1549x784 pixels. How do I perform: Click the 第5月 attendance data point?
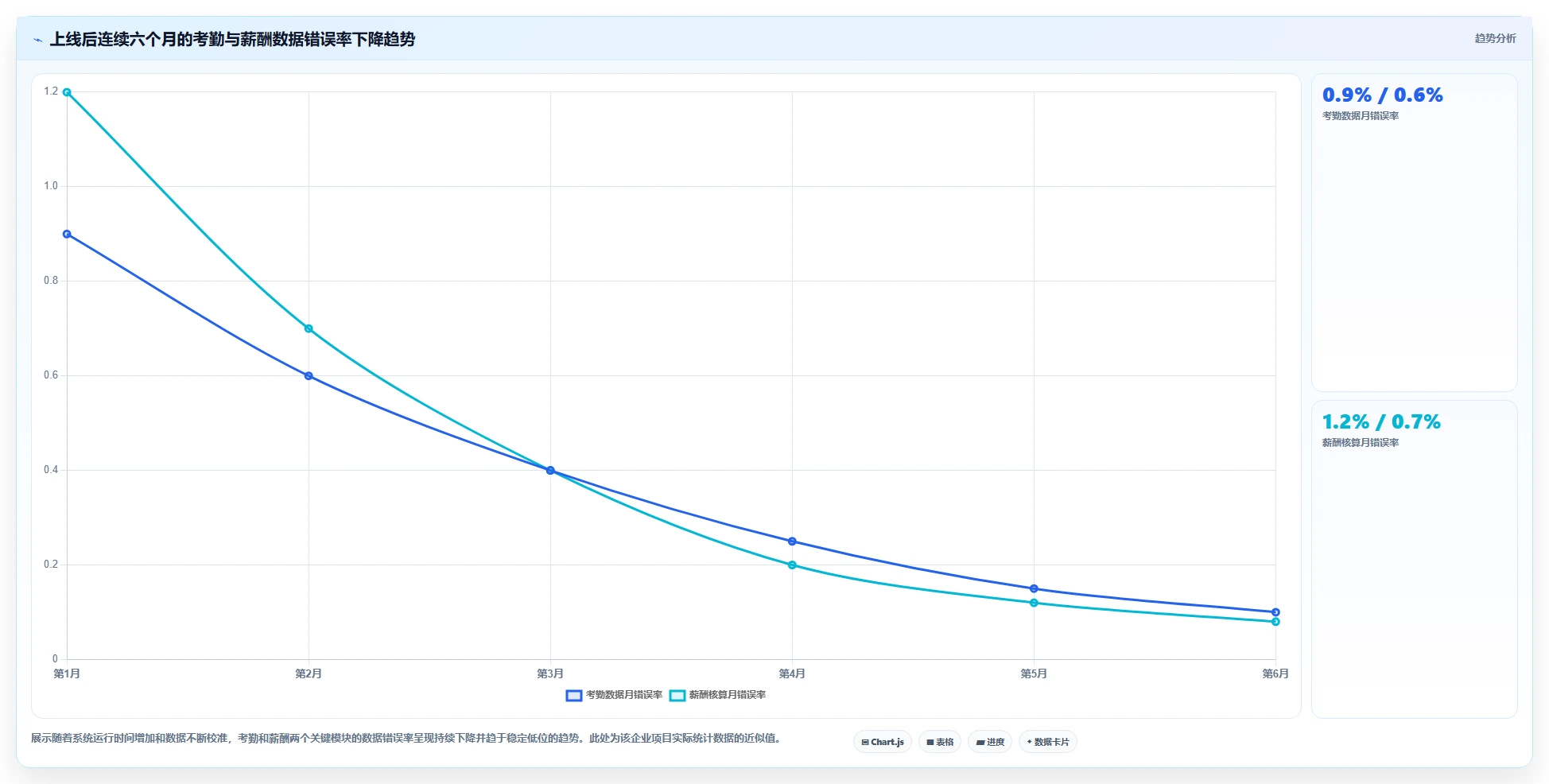coord(1034,588)
